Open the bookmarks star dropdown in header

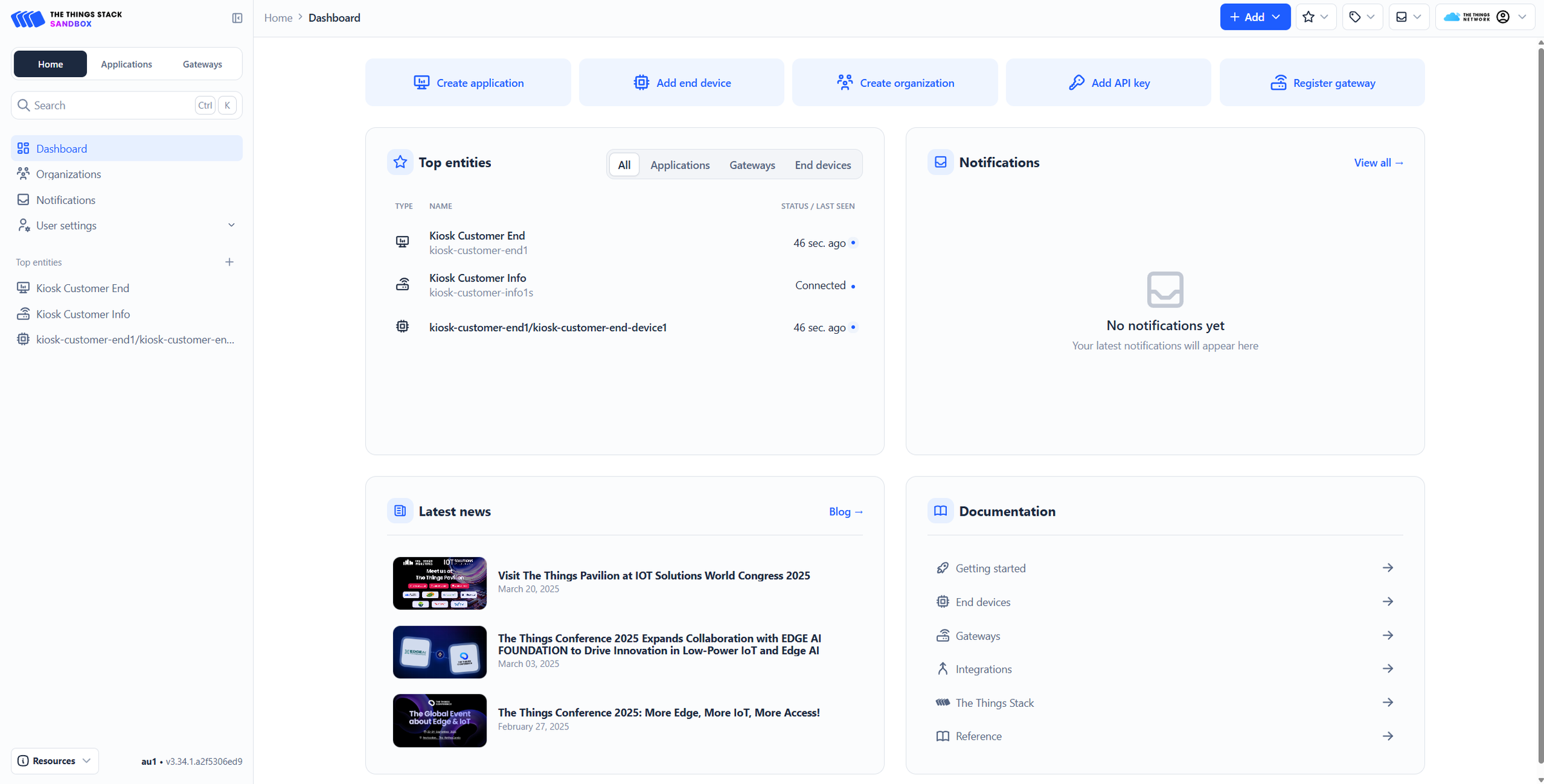click(1316, 17)
